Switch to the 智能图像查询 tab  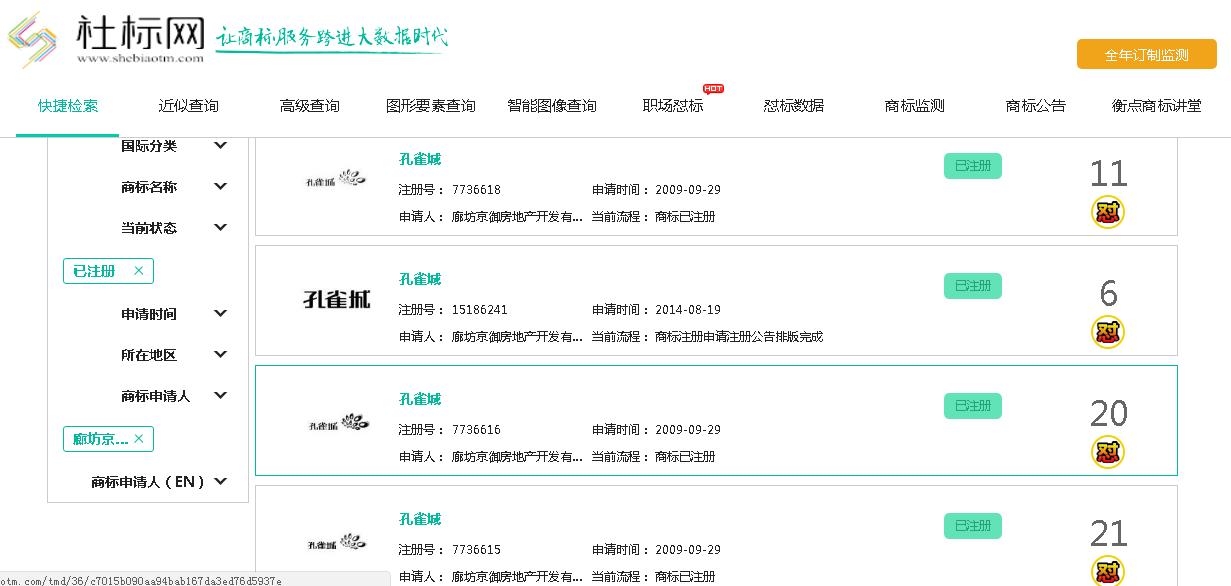point(552,105)
